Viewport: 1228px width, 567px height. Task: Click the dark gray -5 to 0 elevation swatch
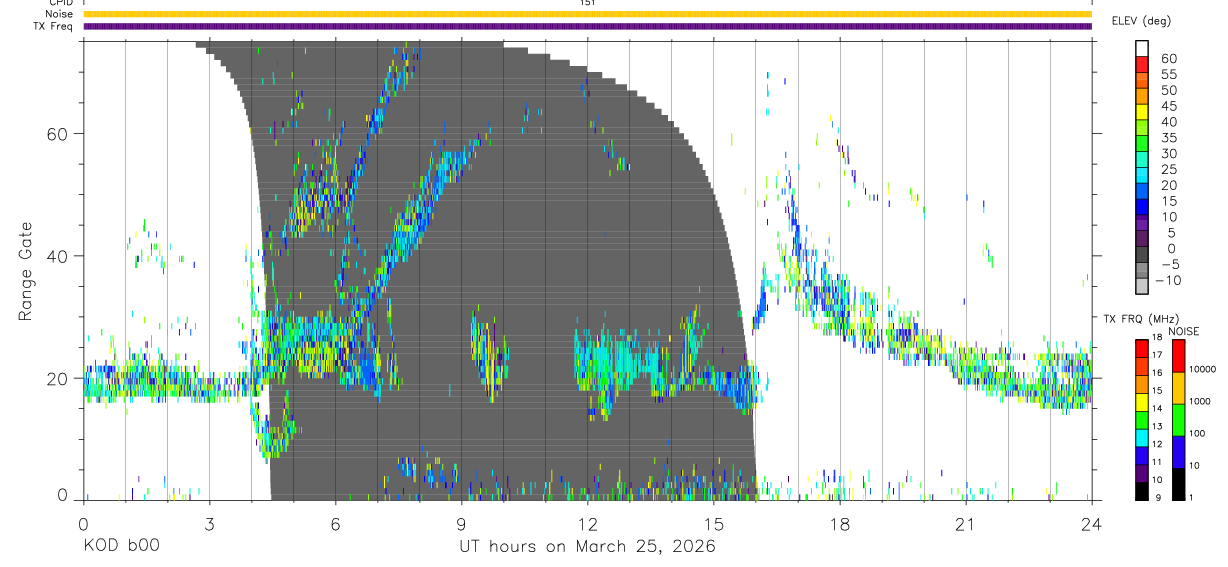(x=1142, y=255)
